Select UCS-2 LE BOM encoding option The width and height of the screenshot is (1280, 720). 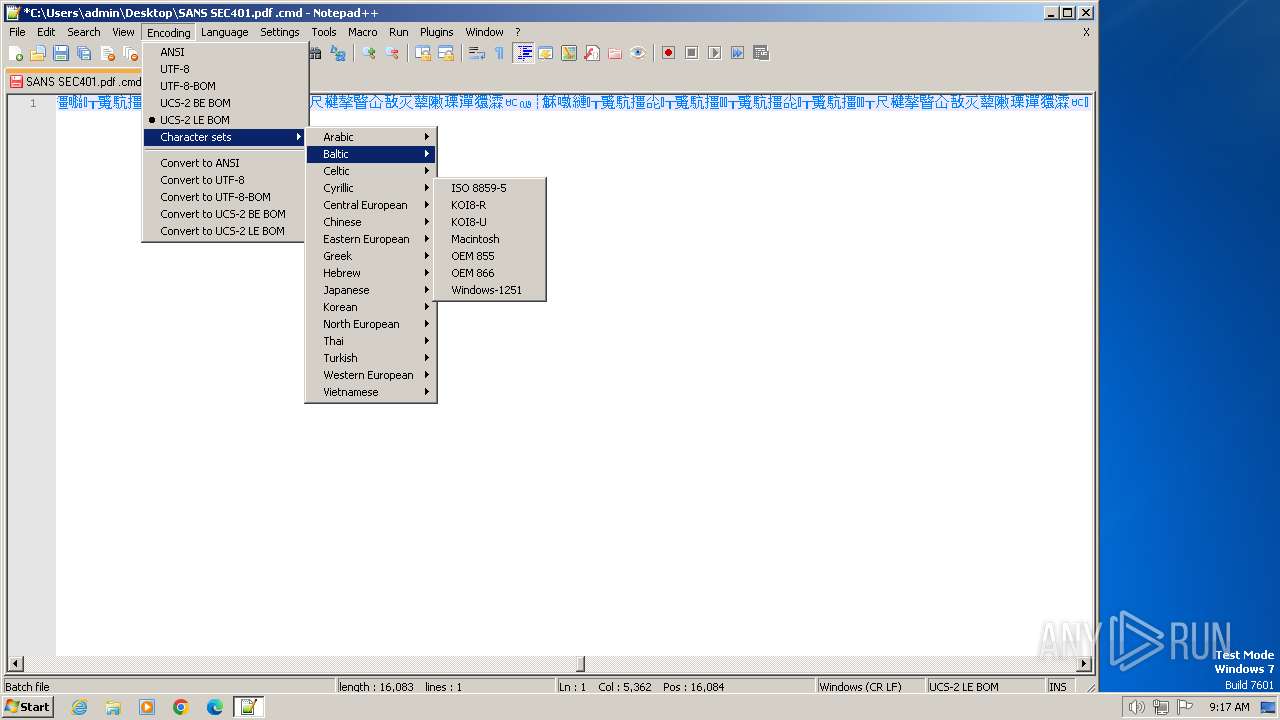pyautogui.click(x=225, y=120)
